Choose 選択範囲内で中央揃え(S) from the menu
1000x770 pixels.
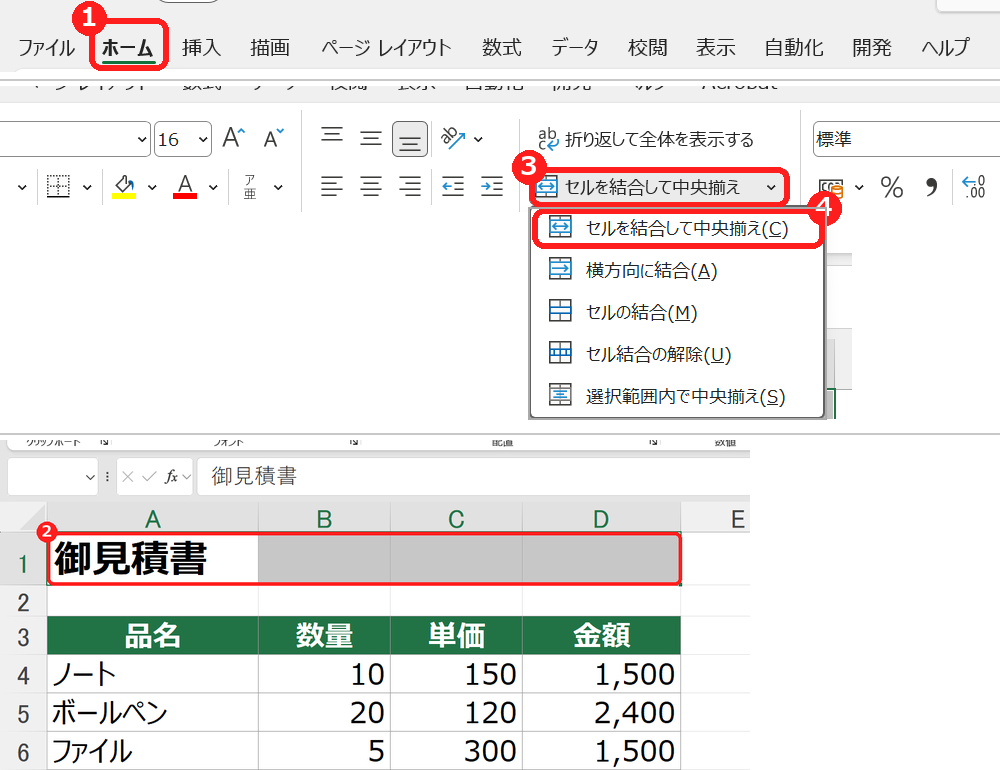coord(677,396)
